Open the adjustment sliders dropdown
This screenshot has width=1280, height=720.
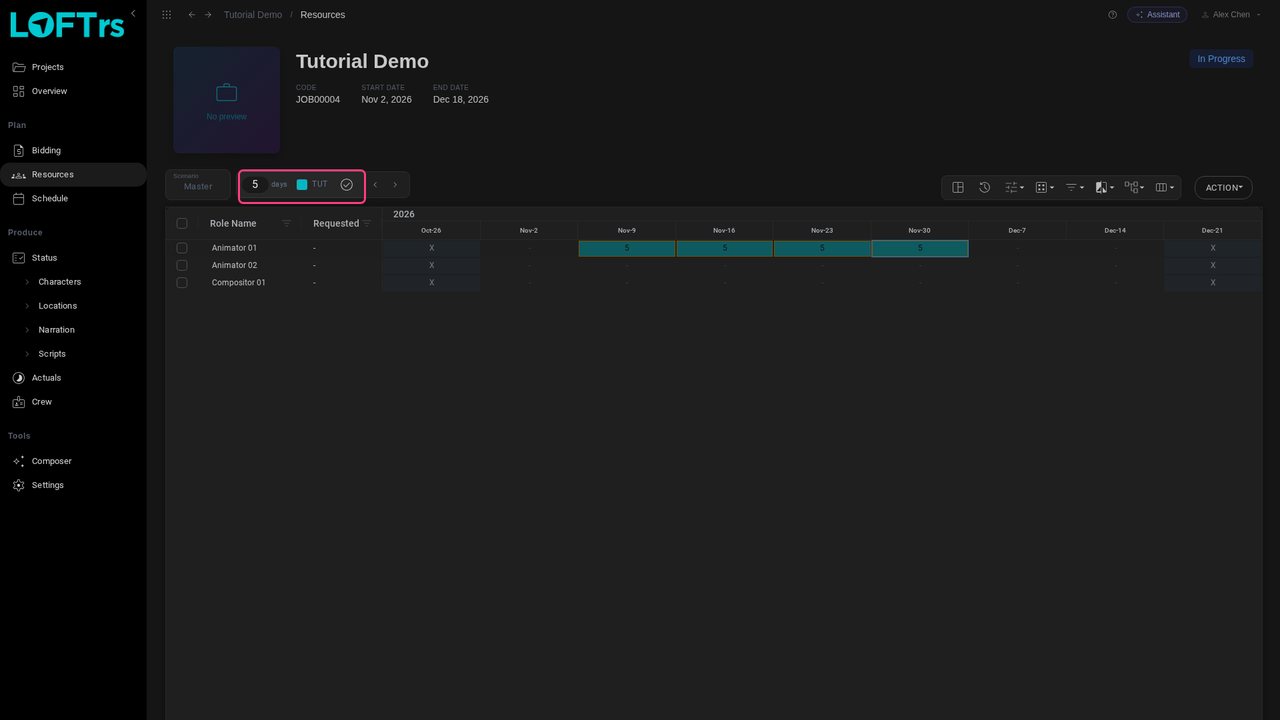[1014, 187]
